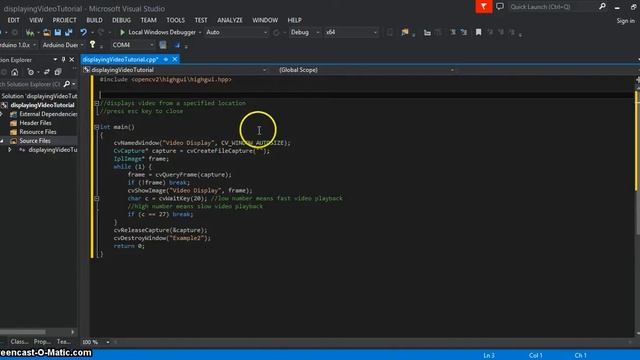Click the uncomment lines icon
The image size is (640, 360).
pos(464,32)
